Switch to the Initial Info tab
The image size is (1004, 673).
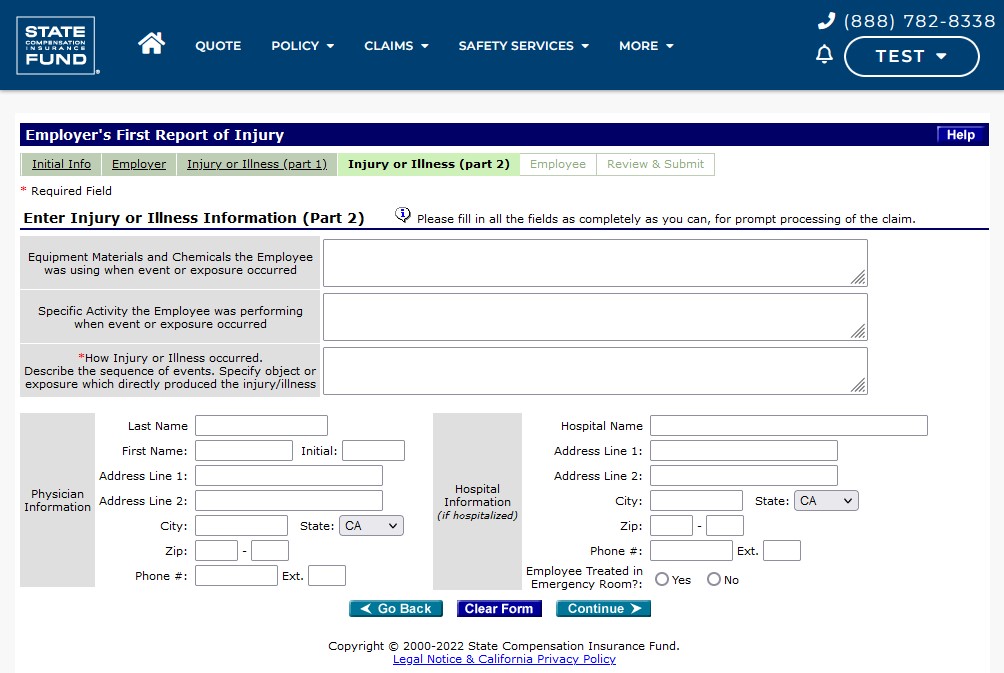point(61,164)
